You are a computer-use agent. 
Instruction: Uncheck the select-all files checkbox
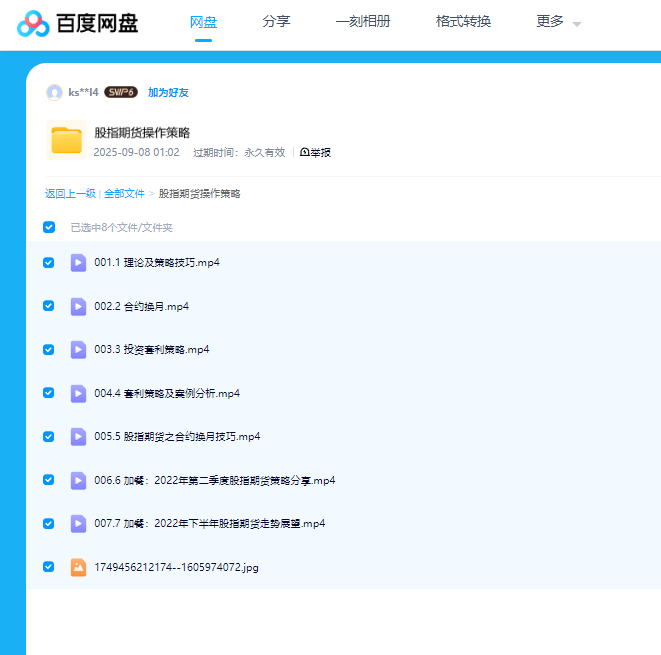click(49, 227)
